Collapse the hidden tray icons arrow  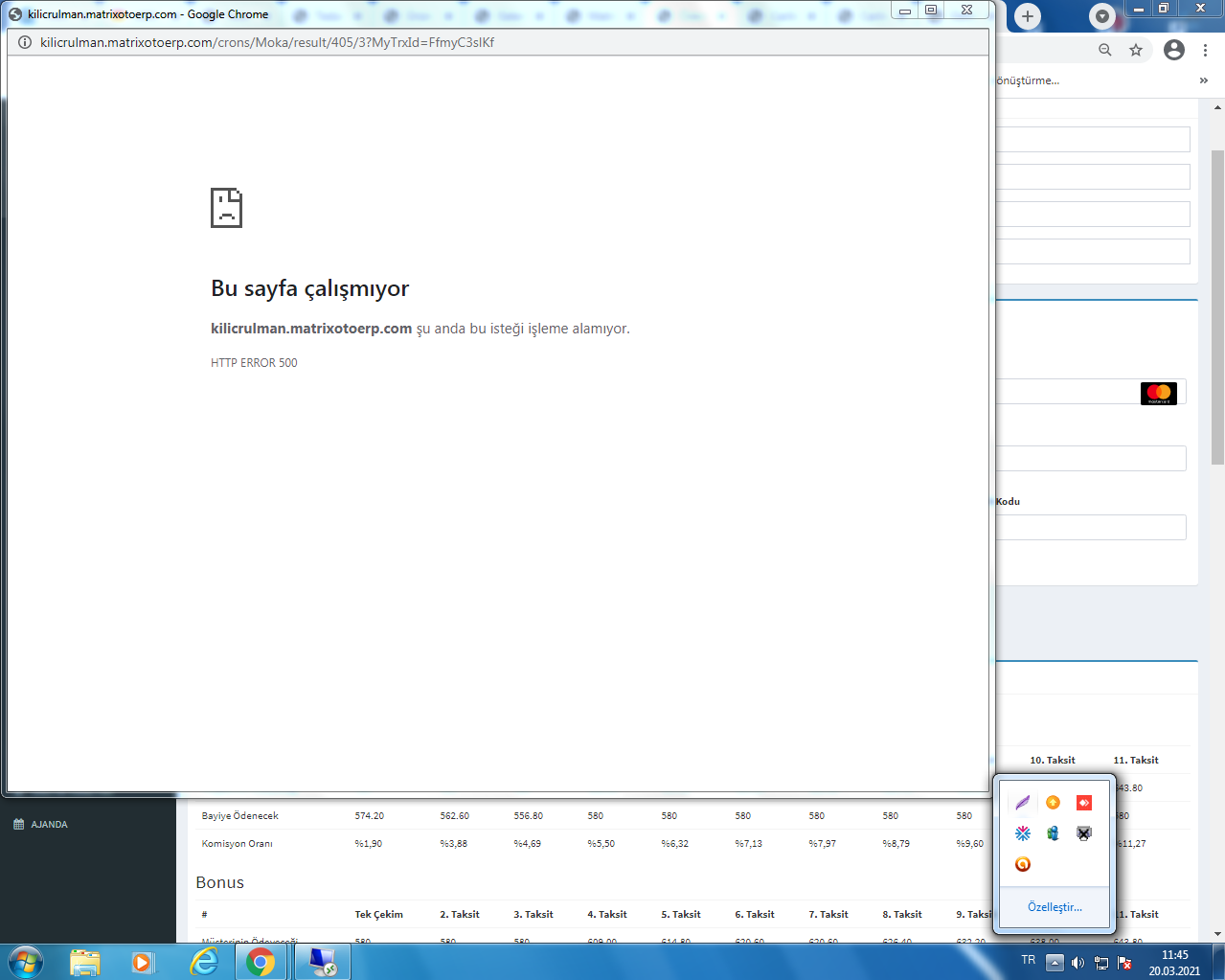click(1055, 962)
